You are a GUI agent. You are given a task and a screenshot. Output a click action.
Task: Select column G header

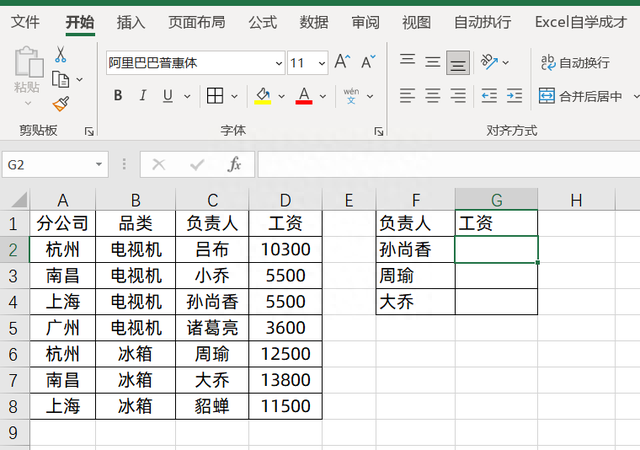pos(496,200)
